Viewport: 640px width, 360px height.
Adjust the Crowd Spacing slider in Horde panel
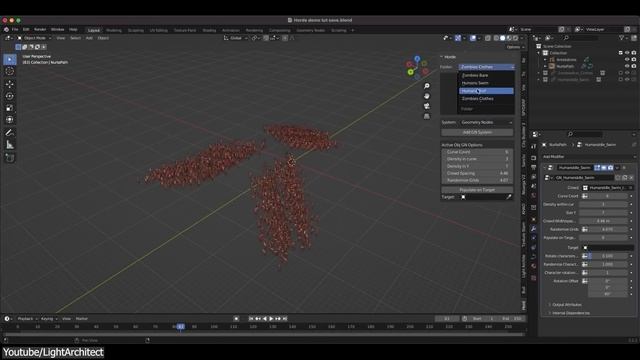[x=477, y=173]
